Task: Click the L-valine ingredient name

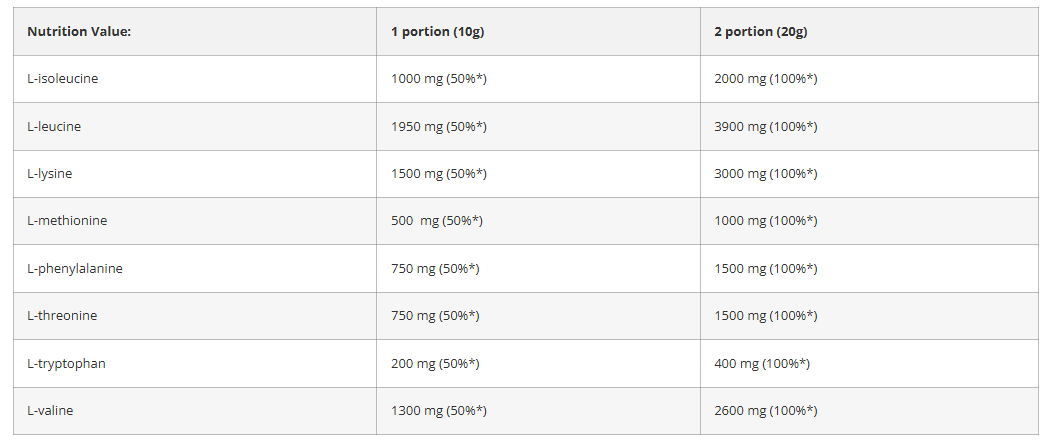Action: [x=50, y=411]
